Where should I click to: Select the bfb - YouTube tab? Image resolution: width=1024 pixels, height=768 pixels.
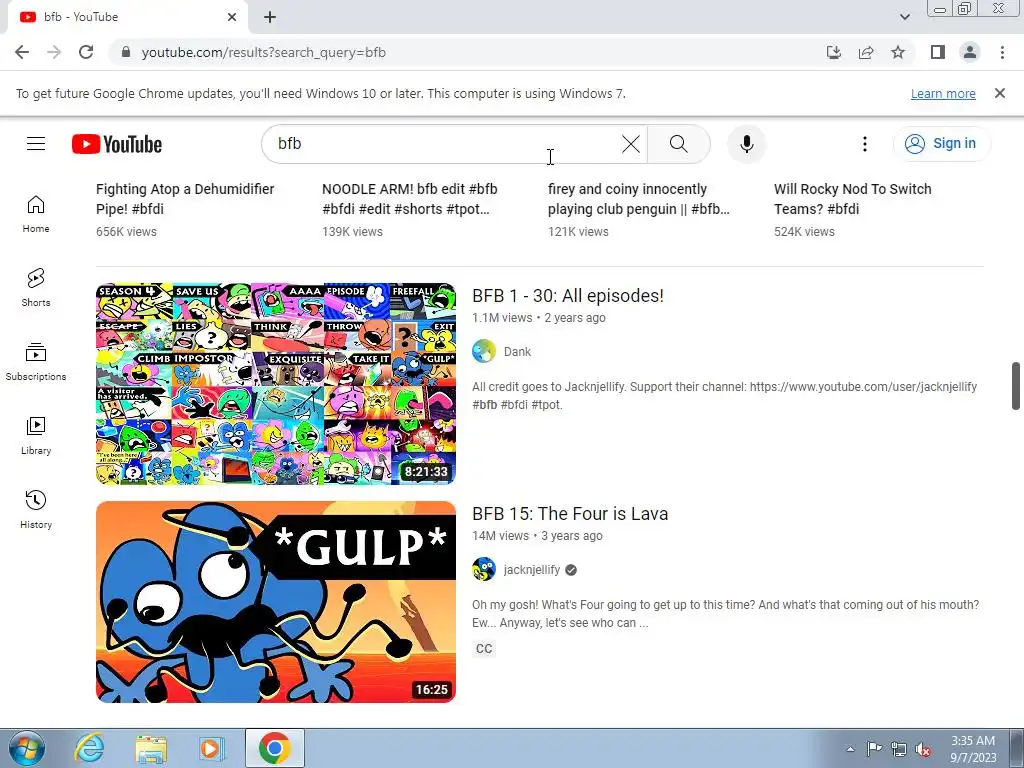tap(127, 17)
